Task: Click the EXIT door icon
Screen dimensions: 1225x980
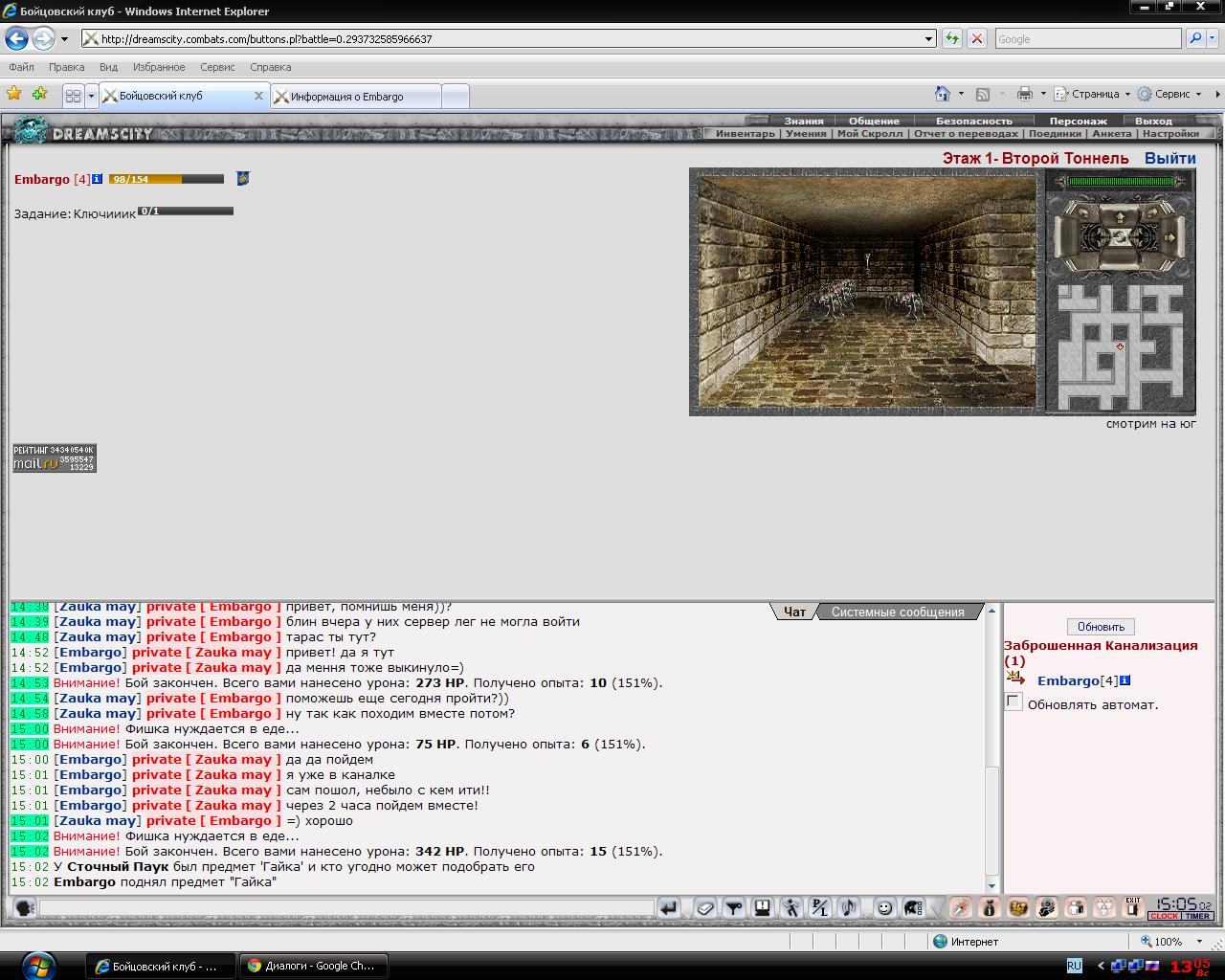Action: pyautogui.click(x=1133, y=907)
